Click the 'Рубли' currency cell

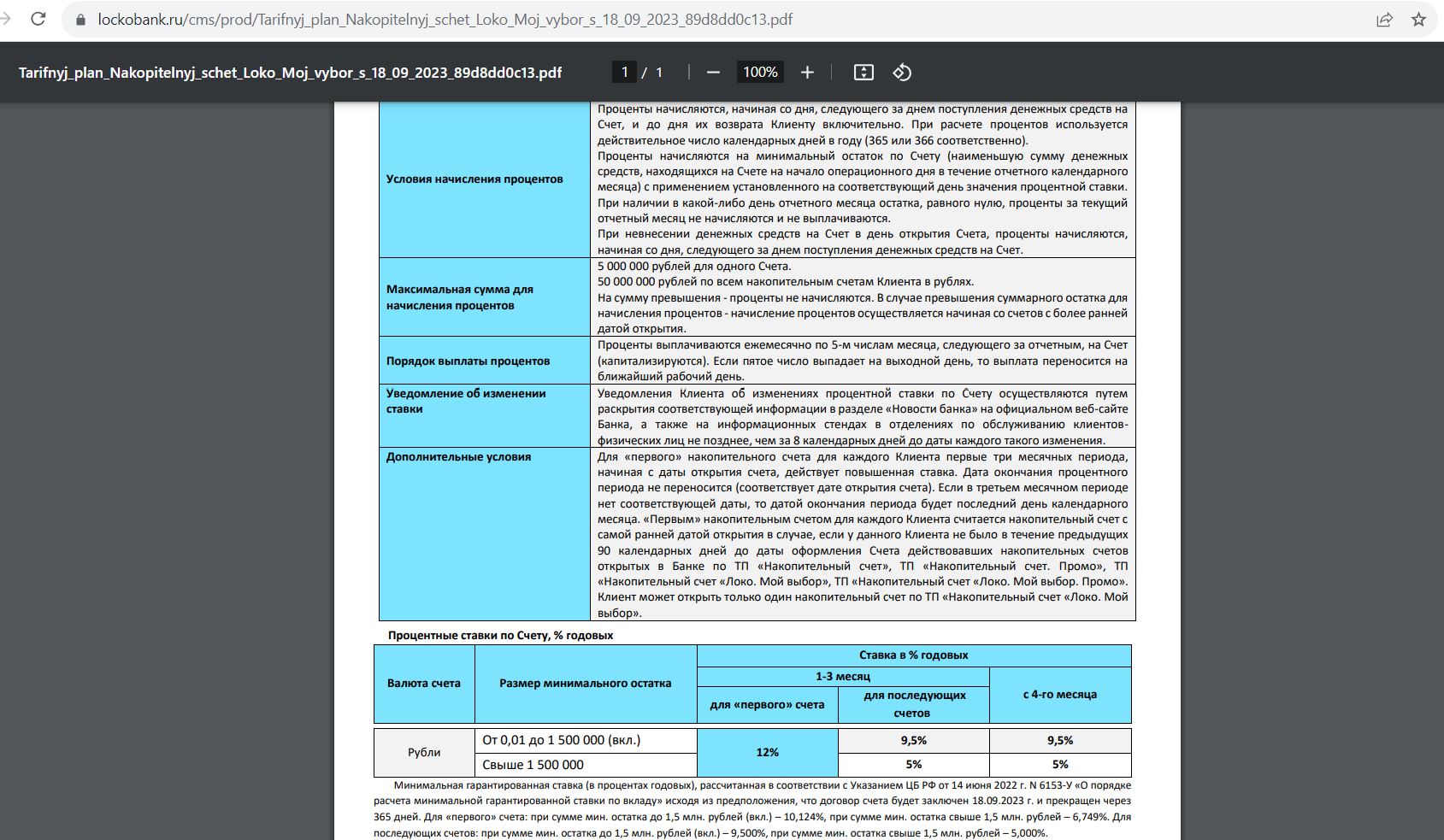coord(424,753)
